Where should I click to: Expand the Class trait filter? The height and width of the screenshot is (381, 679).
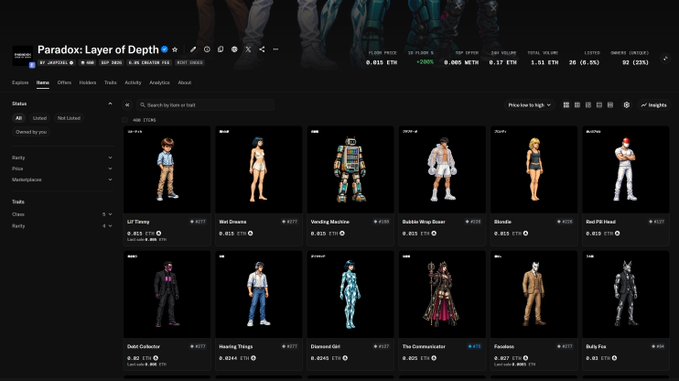61,214
